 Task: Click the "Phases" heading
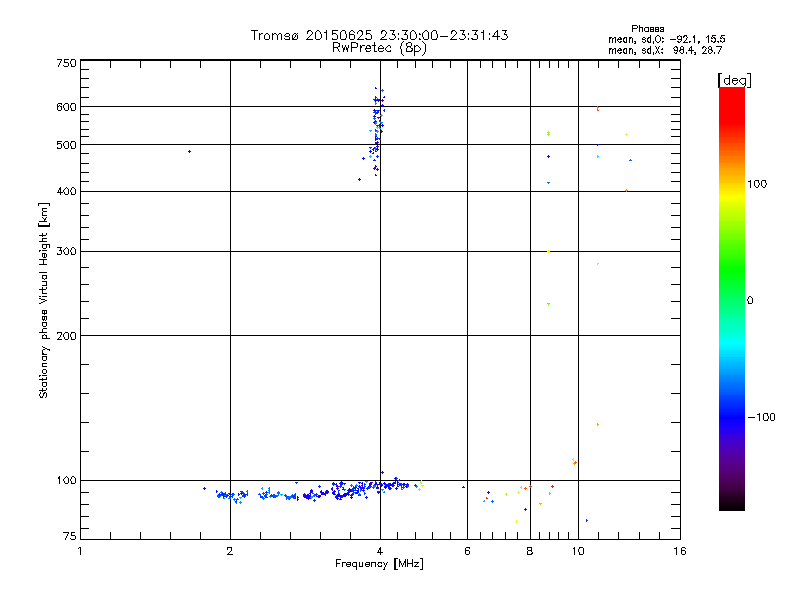(647, 29)
